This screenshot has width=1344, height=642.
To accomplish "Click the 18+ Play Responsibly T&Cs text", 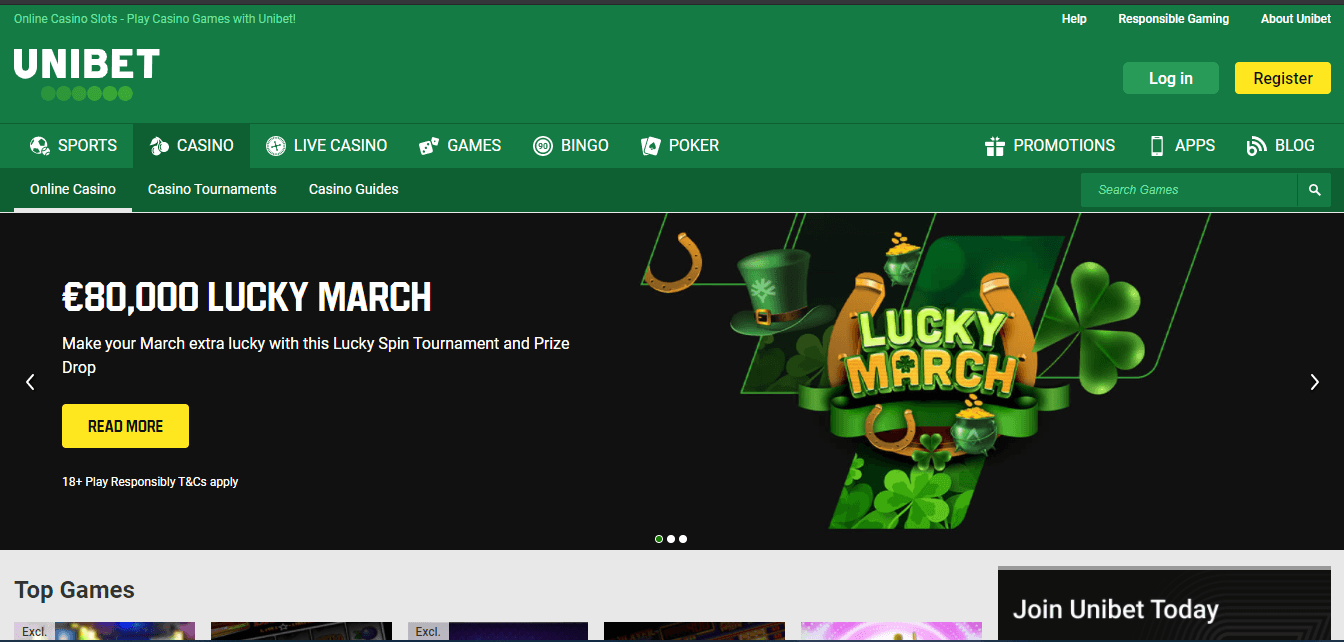I will tap(150, 482).
